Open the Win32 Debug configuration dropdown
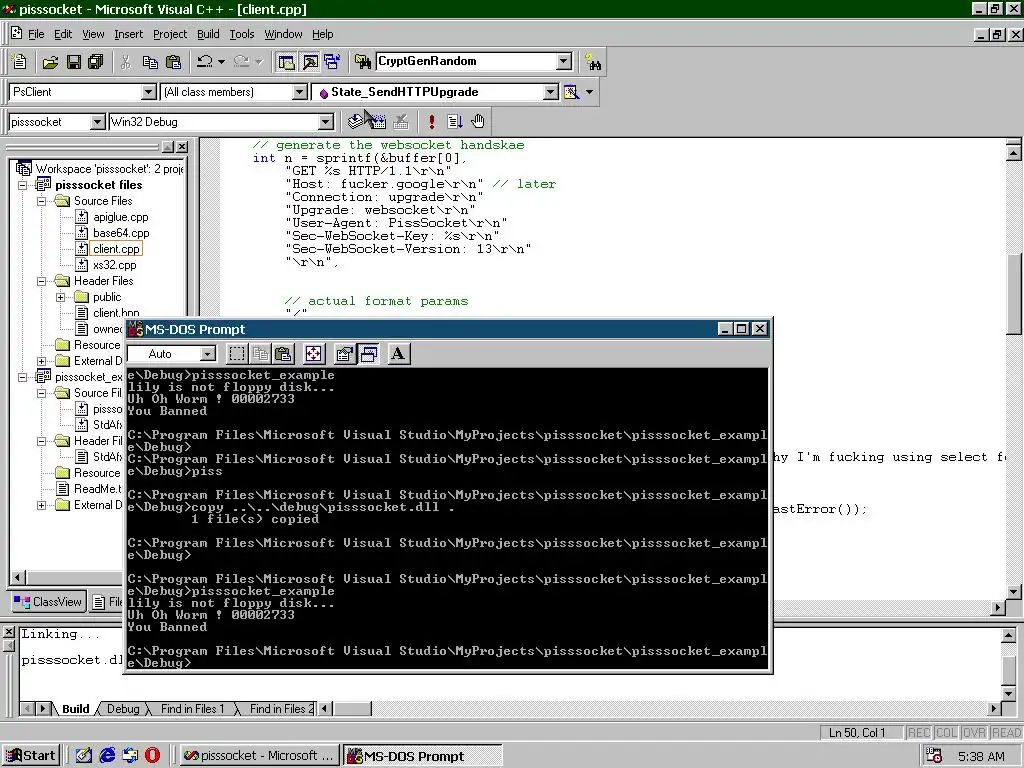 pyautogui.click(x=325, y=122)
